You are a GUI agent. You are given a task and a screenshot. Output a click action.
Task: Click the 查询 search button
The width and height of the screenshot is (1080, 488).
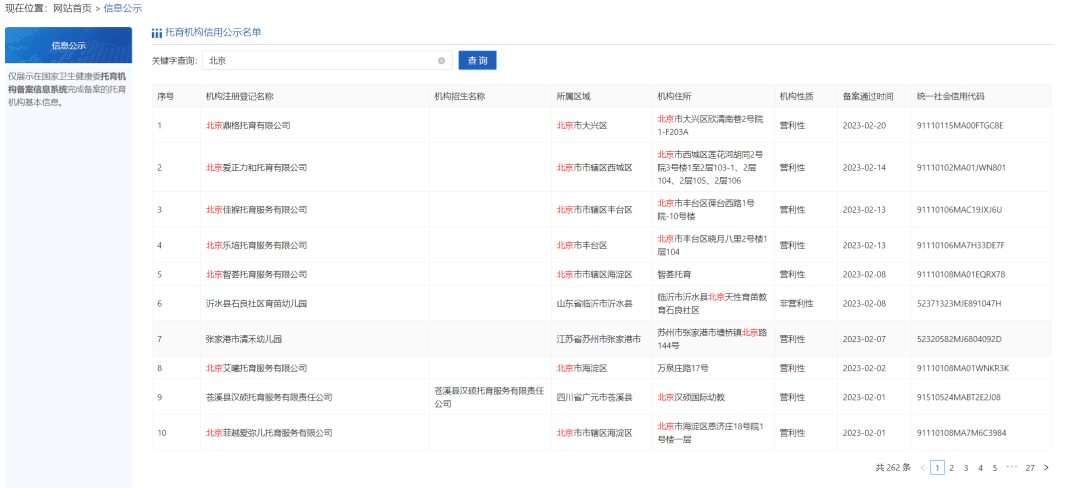[x=477, y=61]
